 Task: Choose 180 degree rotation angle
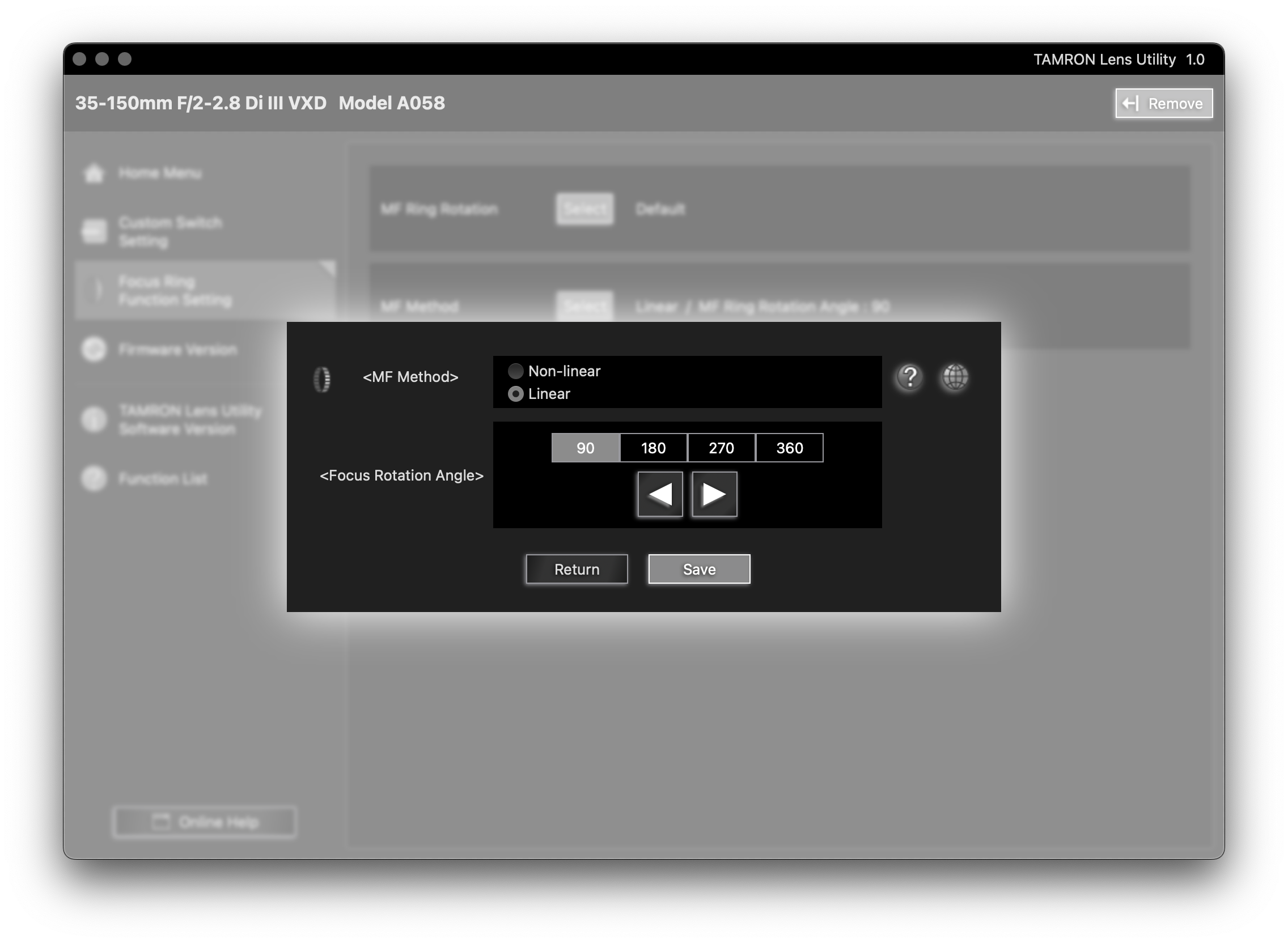point(653,448)
